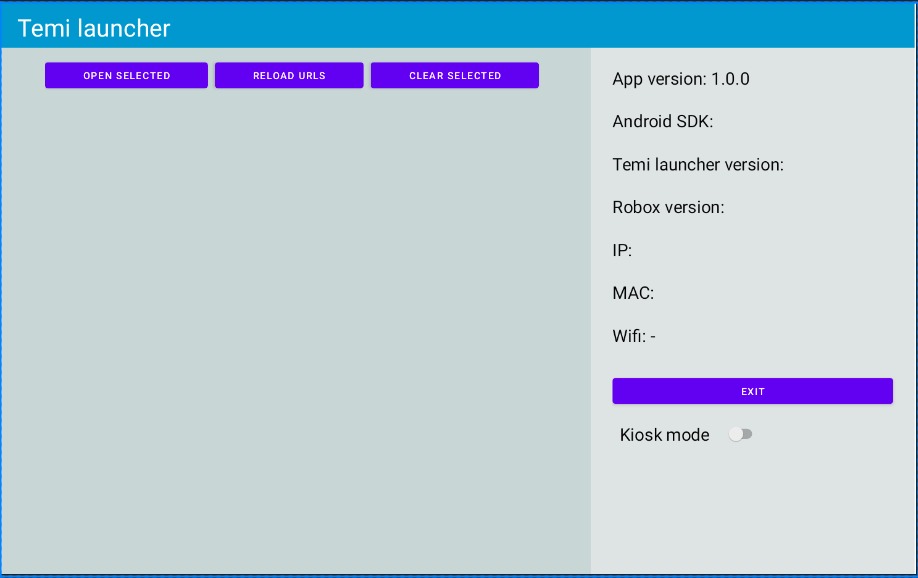Click the IP label
This screenshot has width=918, height=578.
[x=622, y=251]
